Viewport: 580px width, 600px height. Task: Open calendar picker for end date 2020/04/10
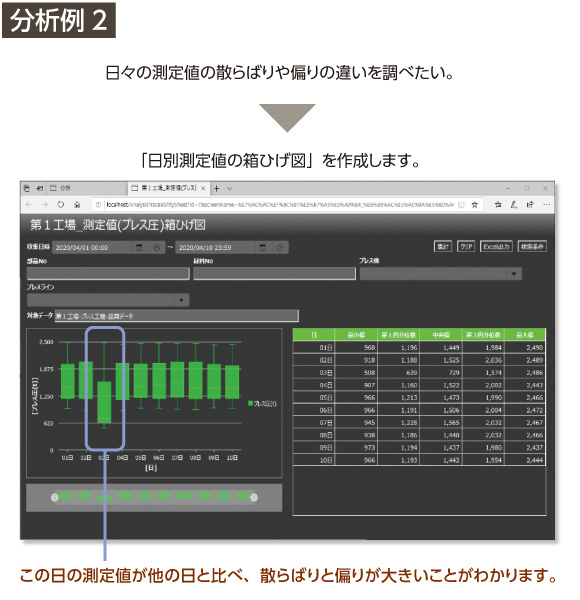pos(262,248)
